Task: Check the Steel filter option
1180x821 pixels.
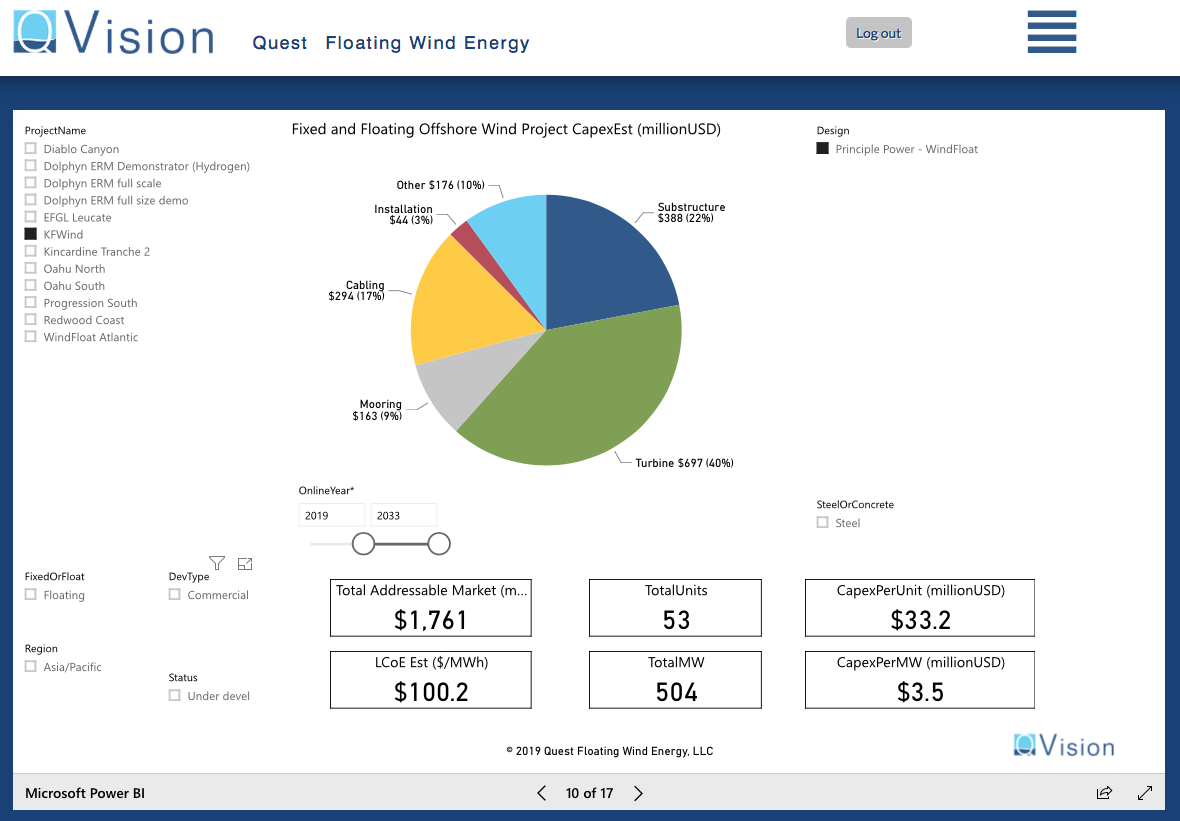Action: pyautogui.click(x=823, y=522)
